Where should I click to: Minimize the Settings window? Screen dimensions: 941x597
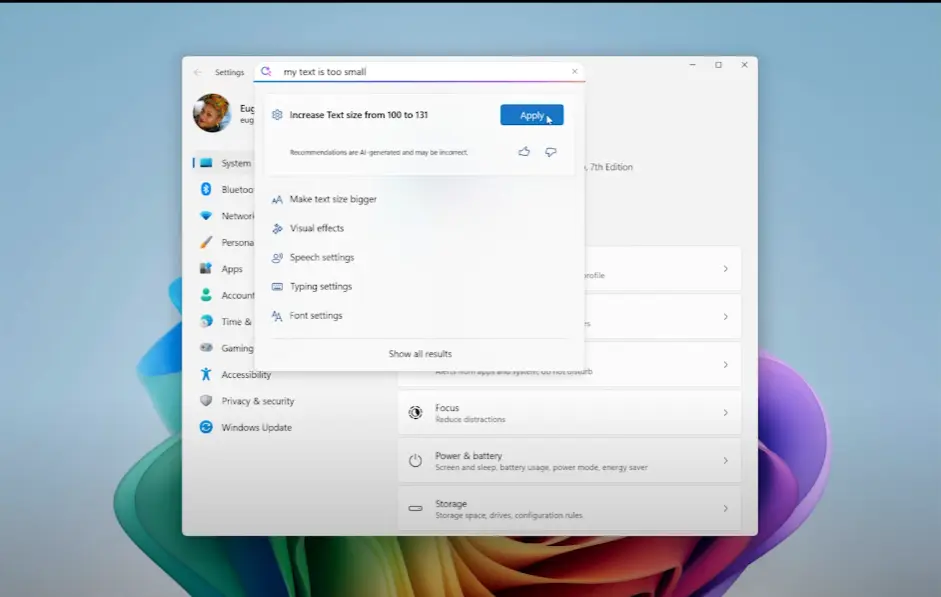692,65
